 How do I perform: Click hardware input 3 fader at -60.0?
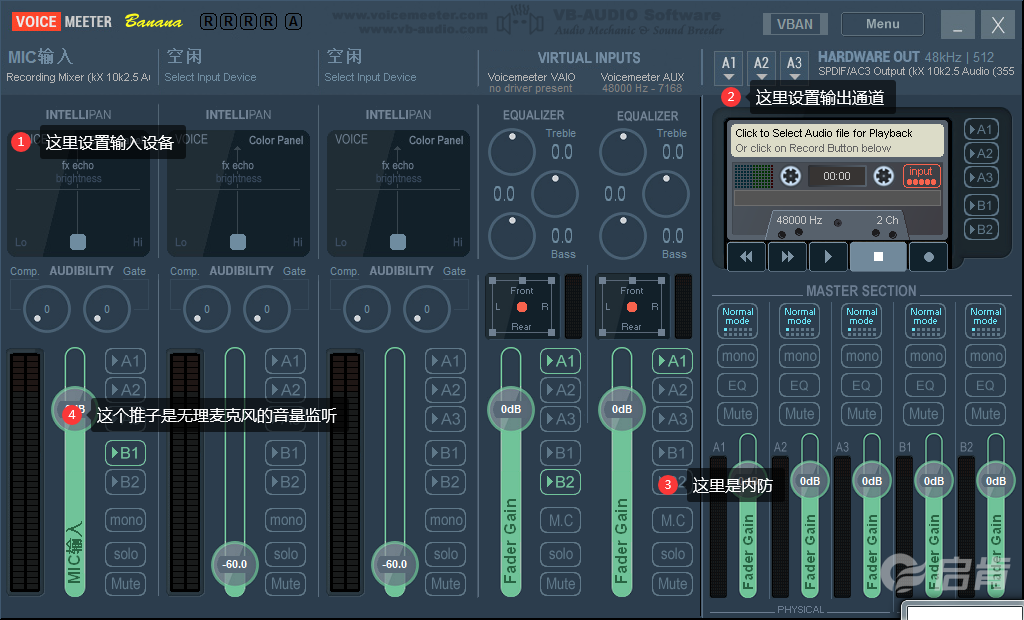394,564
